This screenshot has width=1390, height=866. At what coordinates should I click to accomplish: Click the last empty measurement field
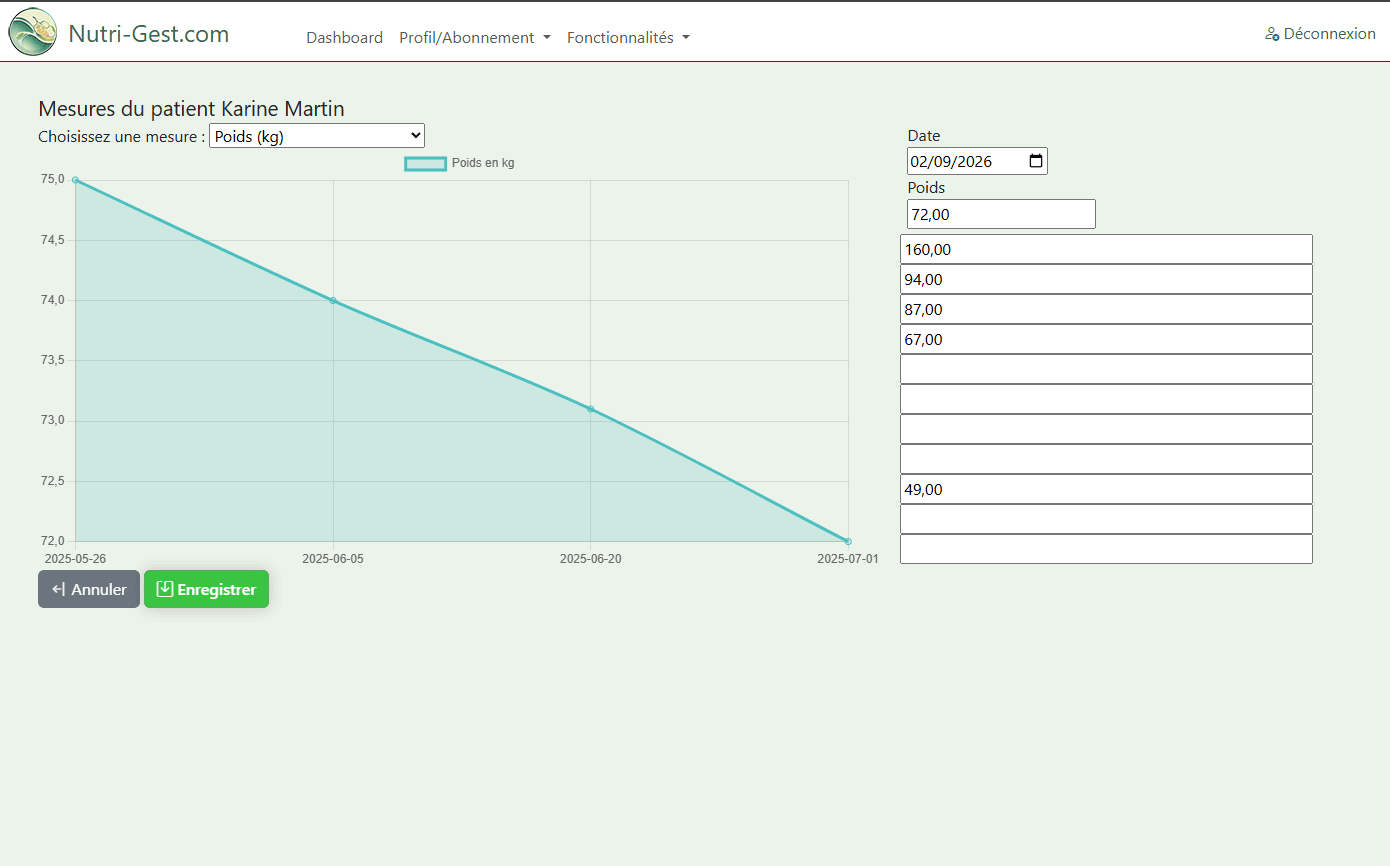(1106, 549)
